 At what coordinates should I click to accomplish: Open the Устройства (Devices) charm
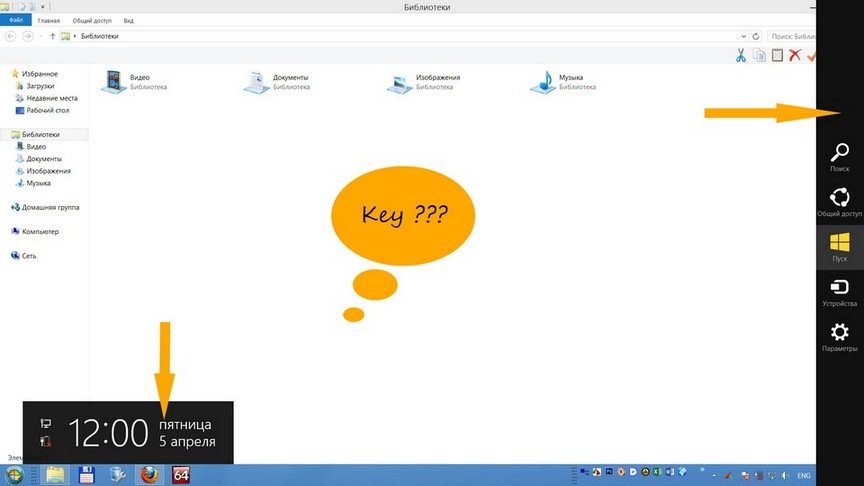coord(840,291)
